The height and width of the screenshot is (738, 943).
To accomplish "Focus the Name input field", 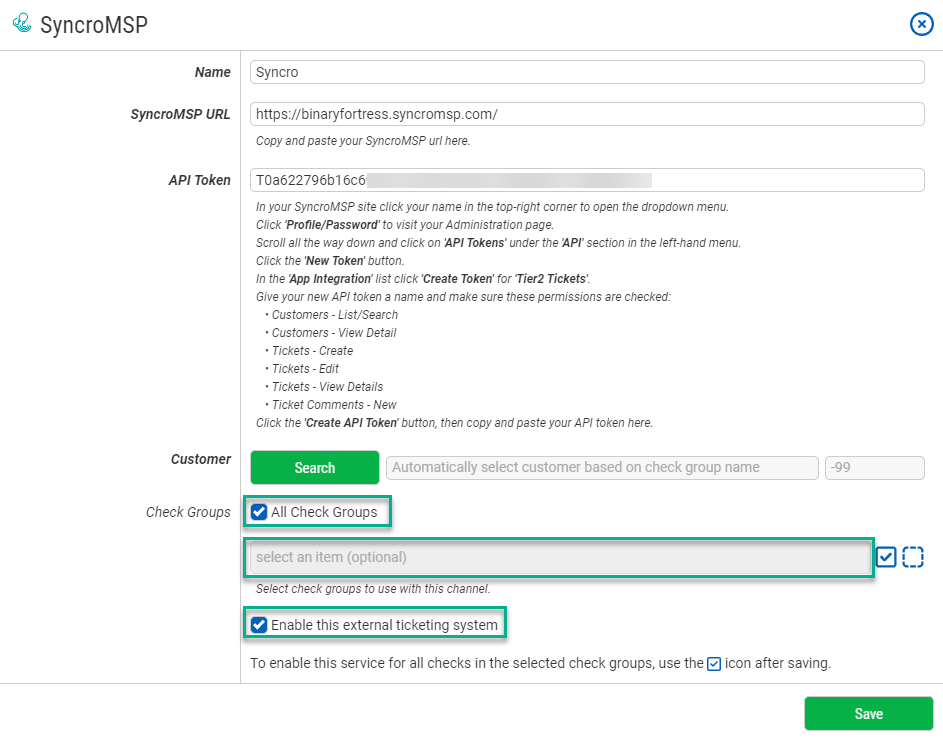I will (x=586, y=71).
